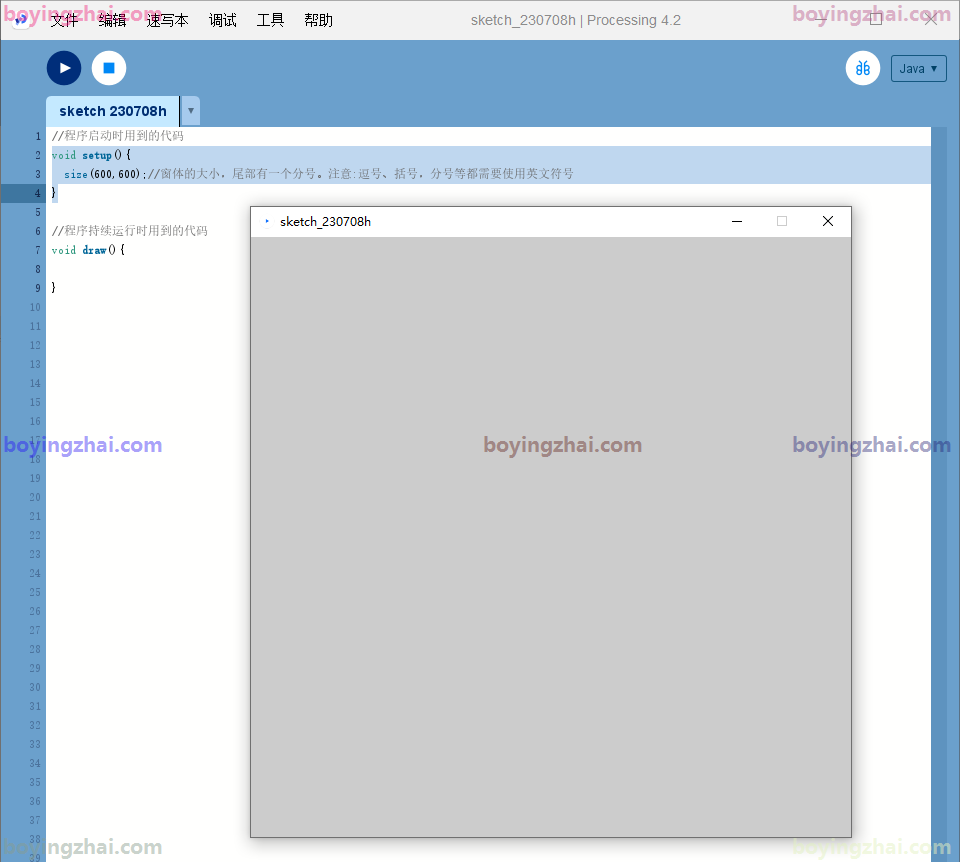Open the 调试 menu
Image resolution: width=960 pixels, height=862 pixels.
tap(223, 20)
